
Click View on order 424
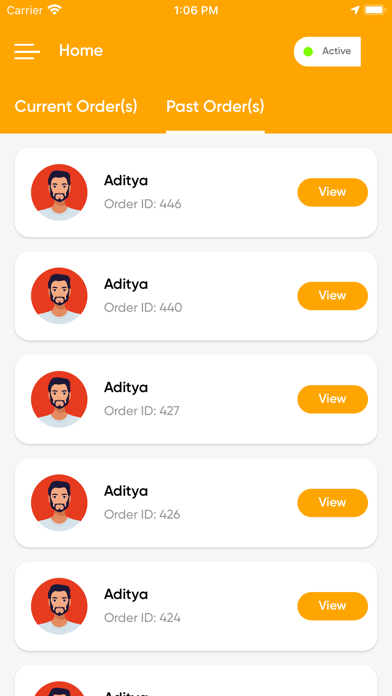point(333,606)
